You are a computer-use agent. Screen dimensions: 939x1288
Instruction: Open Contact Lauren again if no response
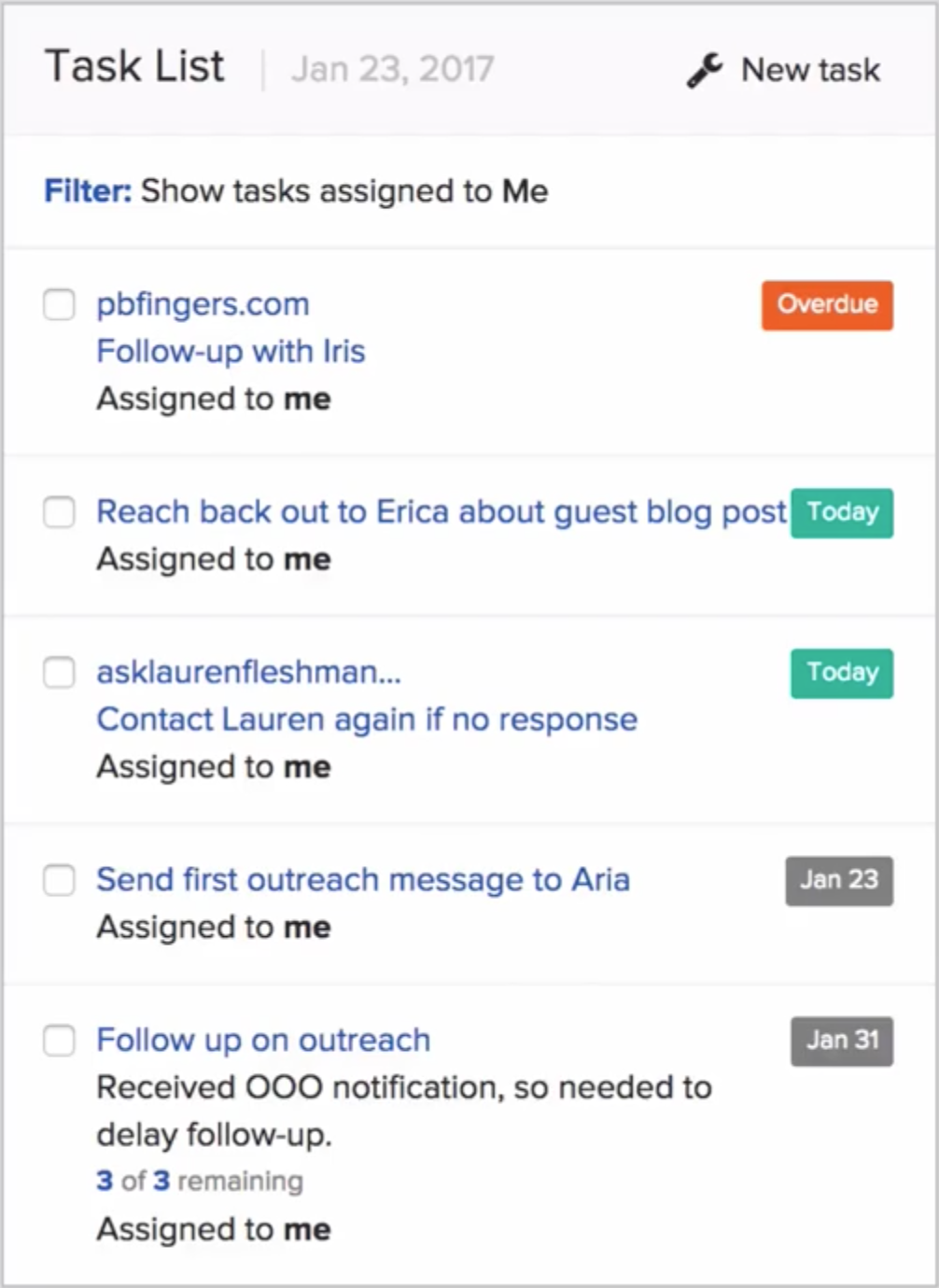coord(367,720)
